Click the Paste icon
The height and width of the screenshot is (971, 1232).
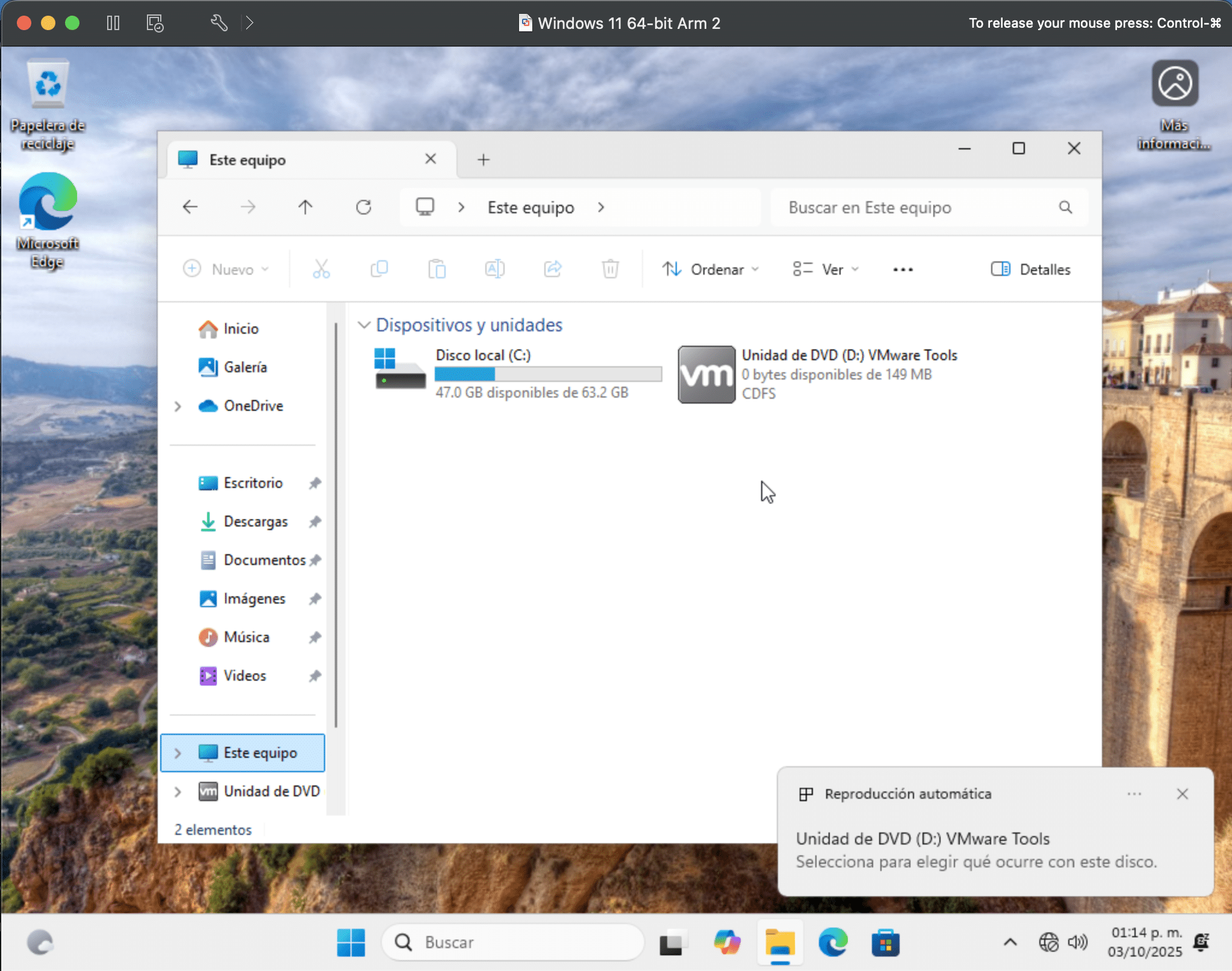pos(437,269)
